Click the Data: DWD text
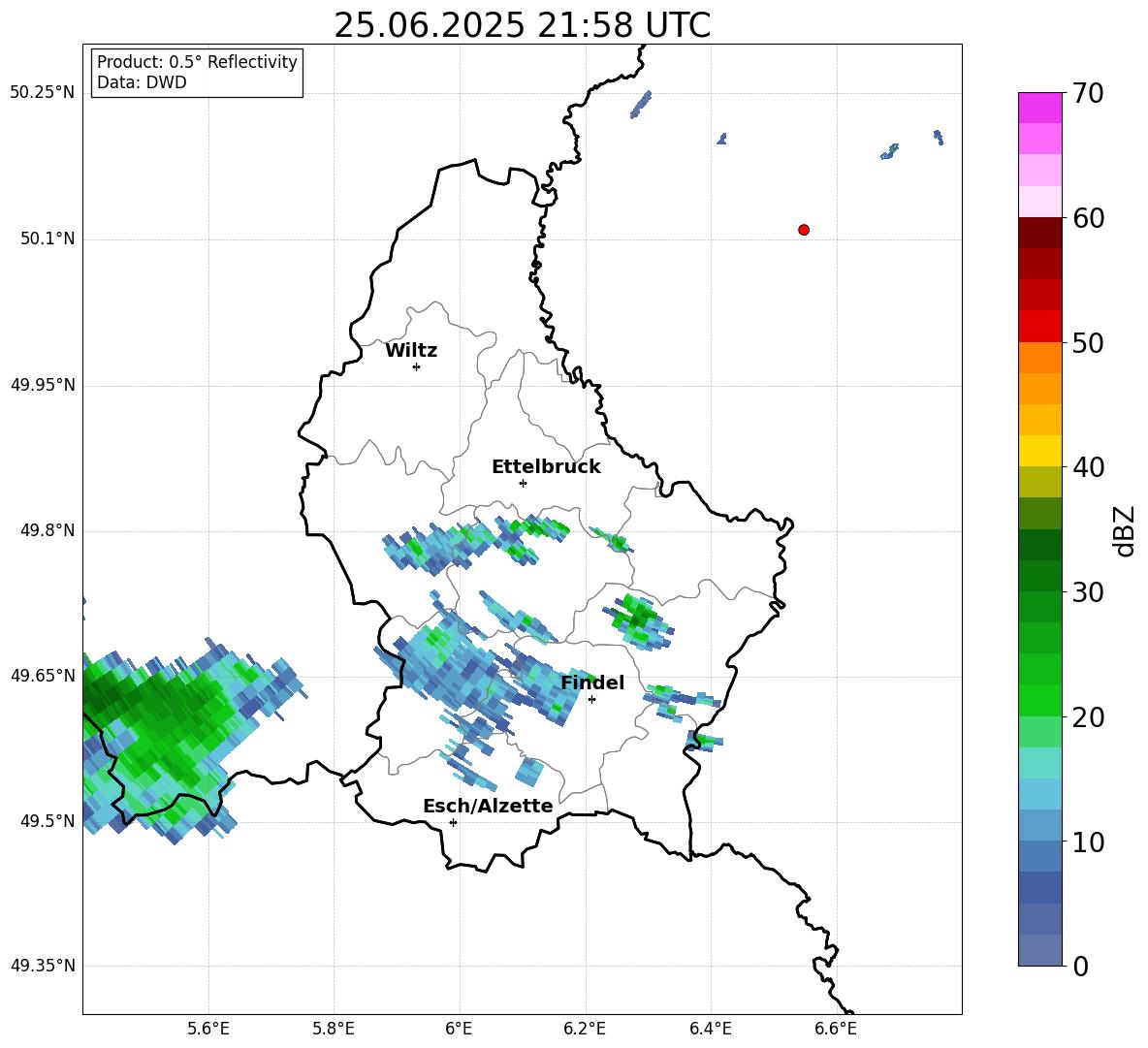 pyautogui.click(x=142, y=82)
